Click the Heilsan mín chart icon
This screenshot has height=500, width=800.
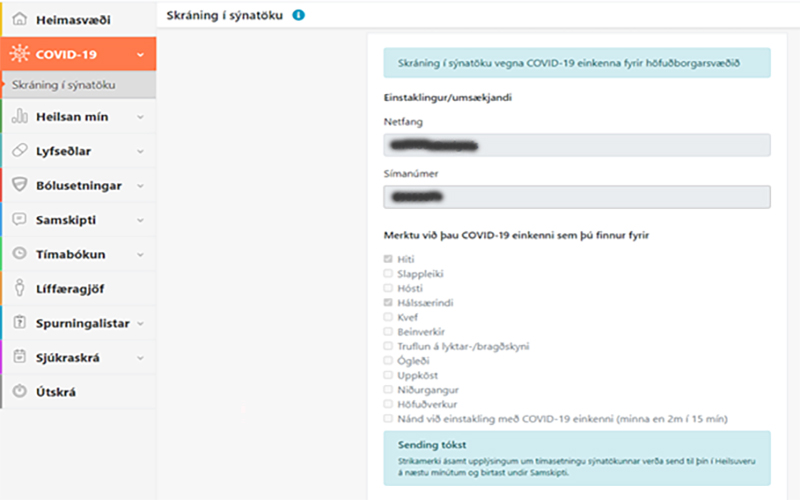[x=19, y=116]
